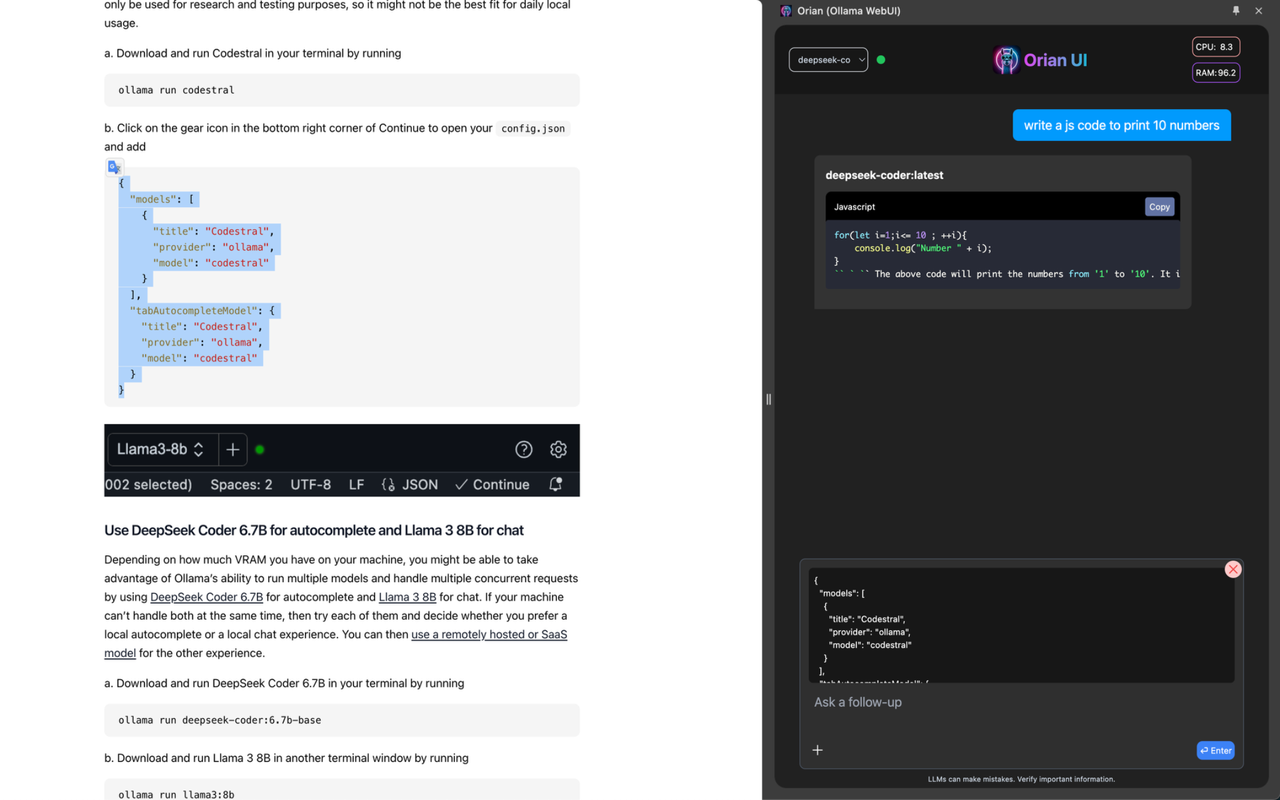Click the Continue checkmark status item
This screenshot has height=800, width=1280.
tap(492, 485)
